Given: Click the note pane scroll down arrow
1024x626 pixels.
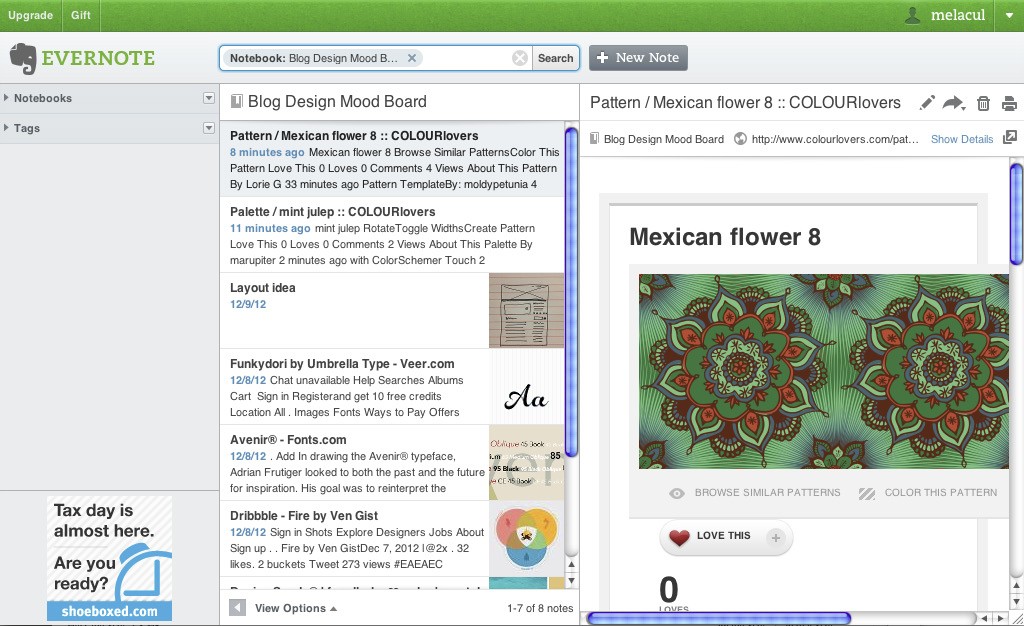Looking at the screenshot, I should click(x=1016, y=601).
